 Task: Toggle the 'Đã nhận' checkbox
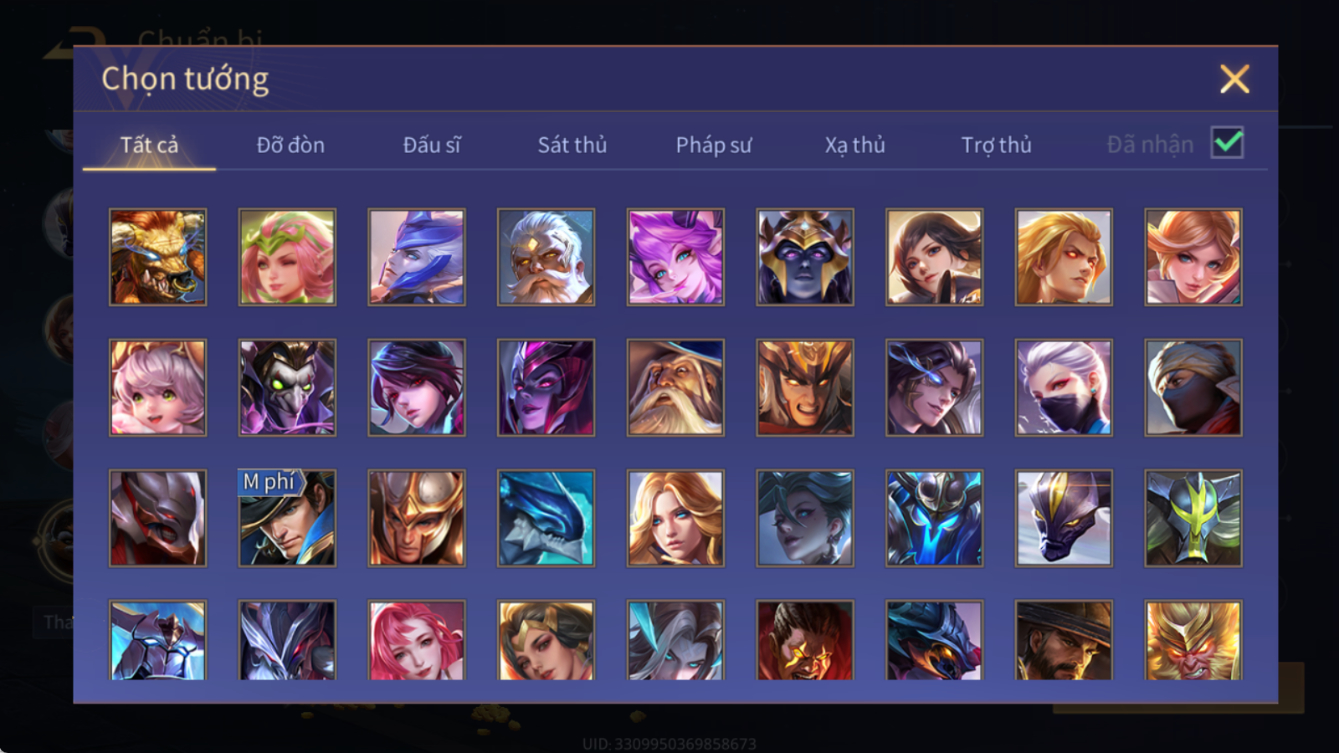click(1227, 143)
